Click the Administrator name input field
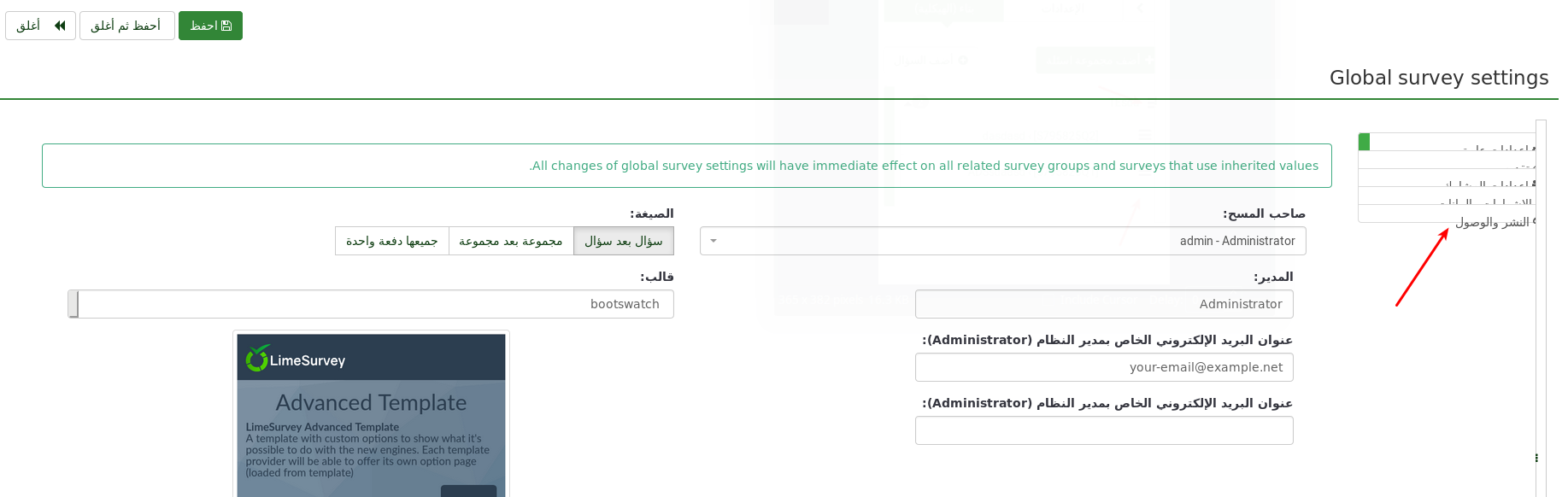This screenshot has height=497, width=1568. [x=1103, y=304]
